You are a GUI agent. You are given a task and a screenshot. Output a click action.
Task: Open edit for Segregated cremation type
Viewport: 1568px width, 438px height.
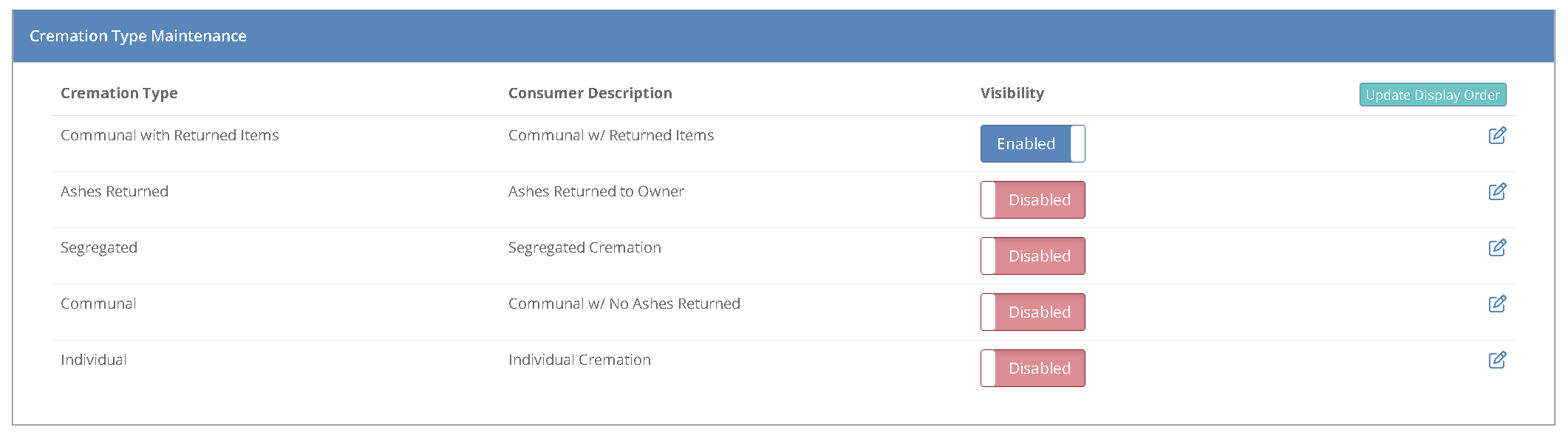[x=1497, y=247]
